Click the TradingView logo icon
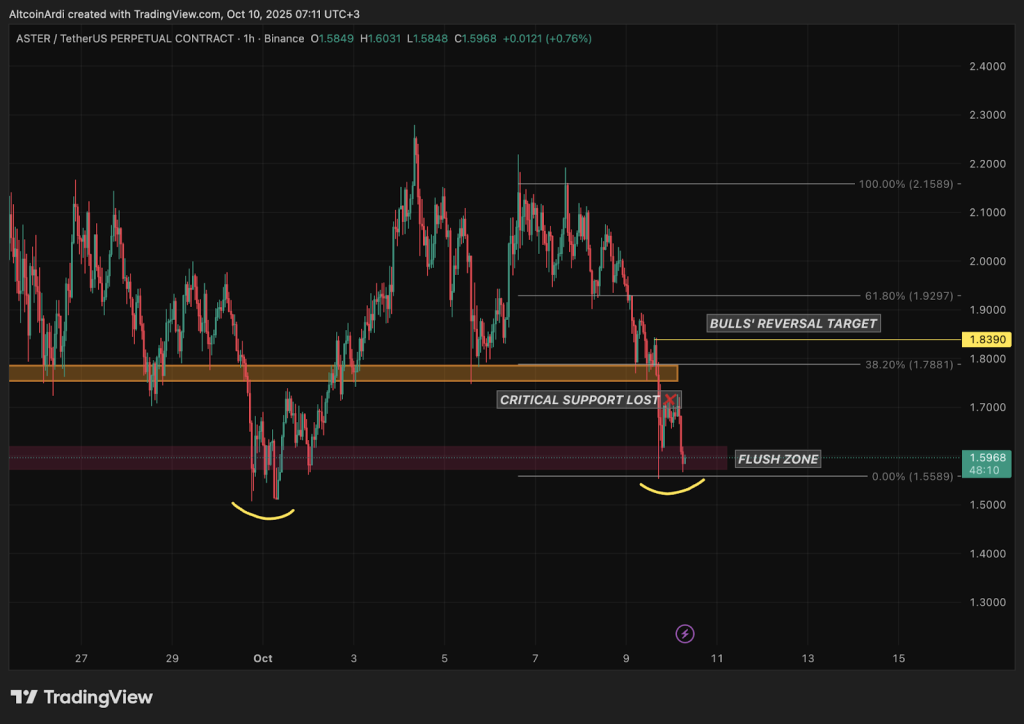 click(x=24, y=697)
